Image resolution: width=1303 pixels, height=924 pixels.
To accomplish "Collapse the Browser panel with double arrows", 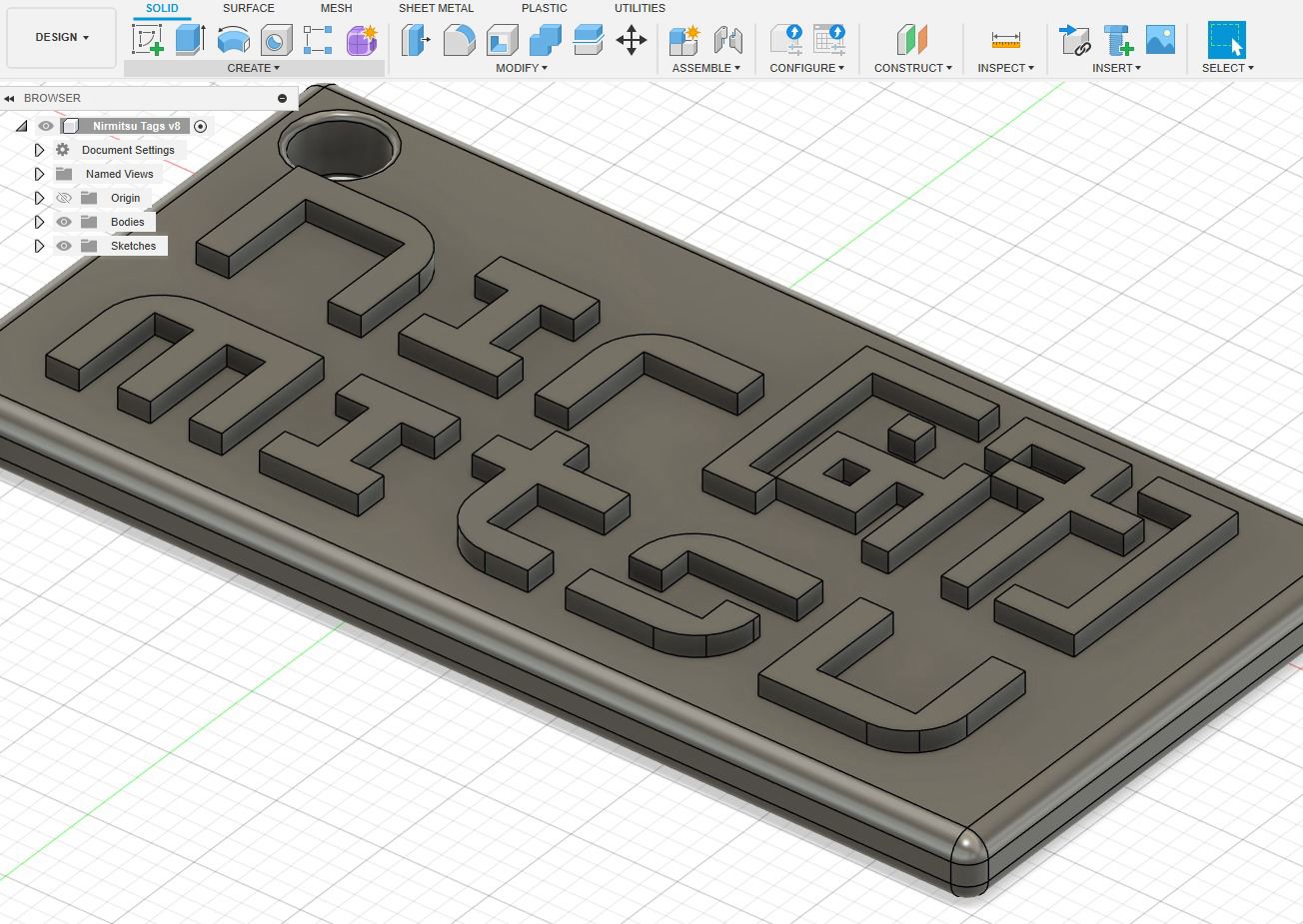I will (9, 98).
